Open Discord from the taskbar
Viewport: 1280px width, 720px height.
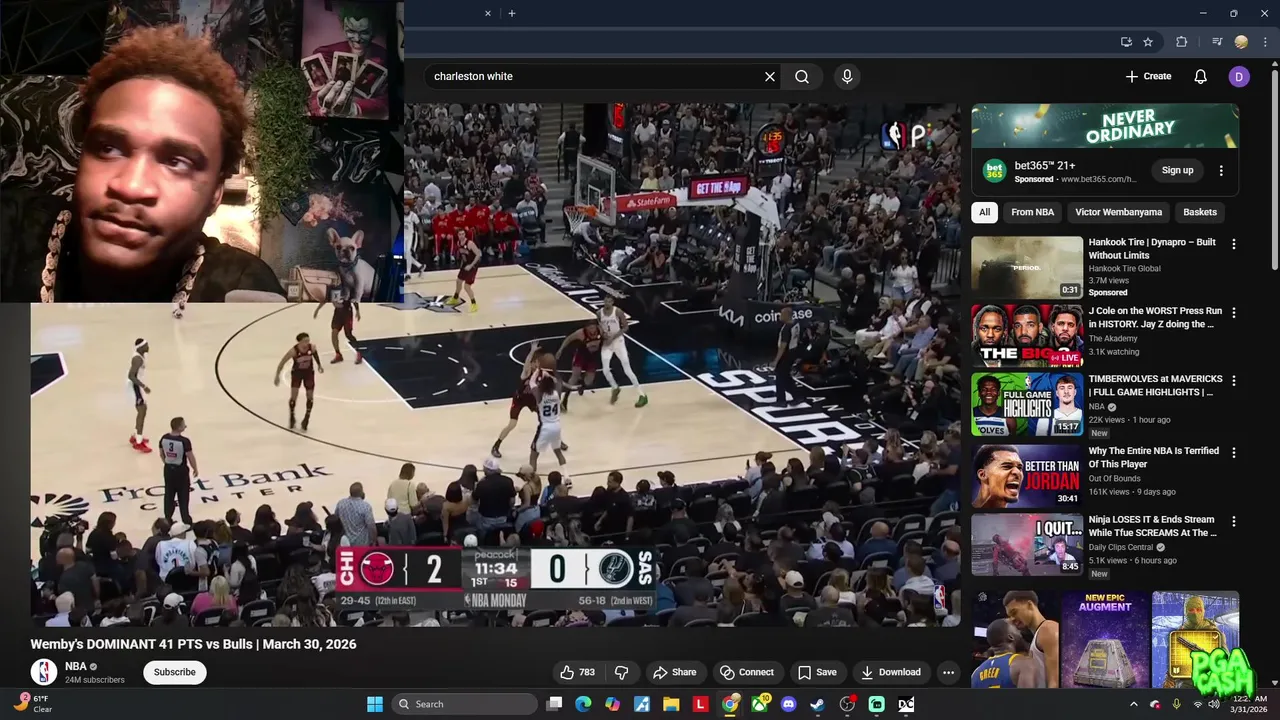pyautogui.click(x=789, y=704)
